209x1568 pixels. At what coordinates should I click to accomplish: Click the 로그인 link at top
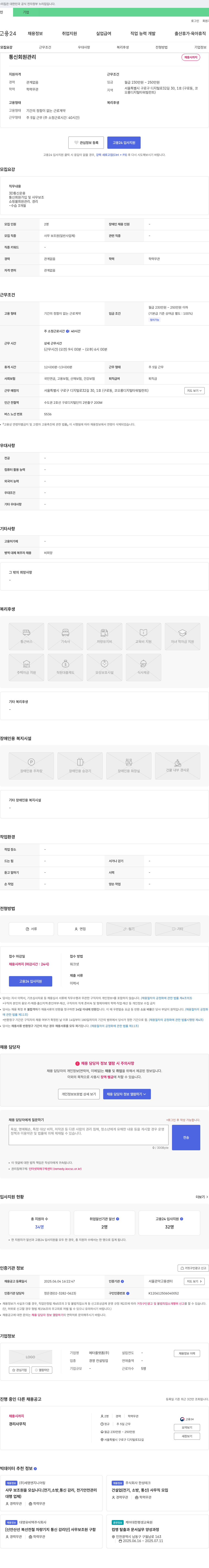(195, 21)
